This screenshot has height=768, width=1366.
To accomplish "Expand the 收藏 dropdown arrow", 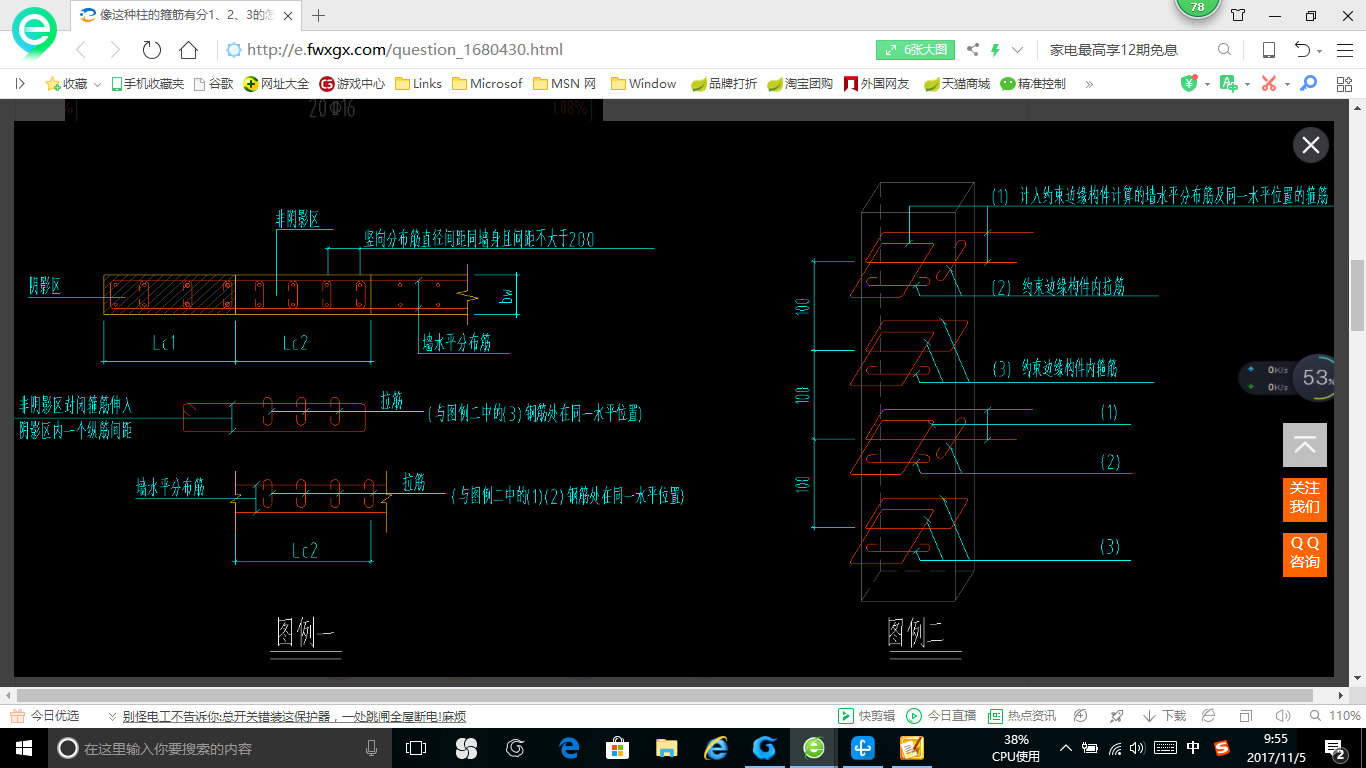I will pos(98,85).
